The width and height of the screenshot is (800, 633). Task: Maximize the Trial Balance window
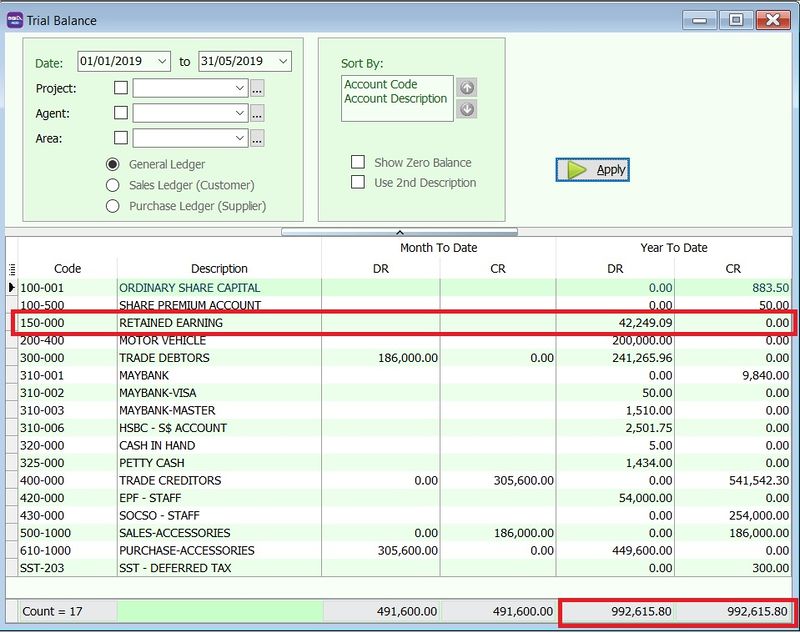tap(735, 19)
